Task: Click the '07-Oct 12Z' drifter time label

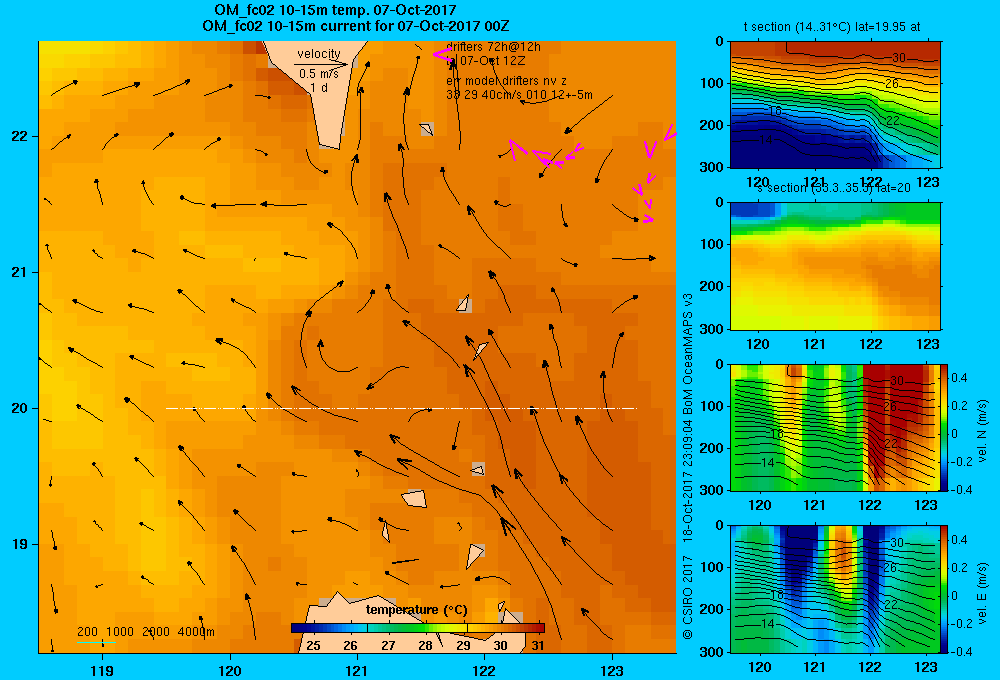Action: click(492, 61)
